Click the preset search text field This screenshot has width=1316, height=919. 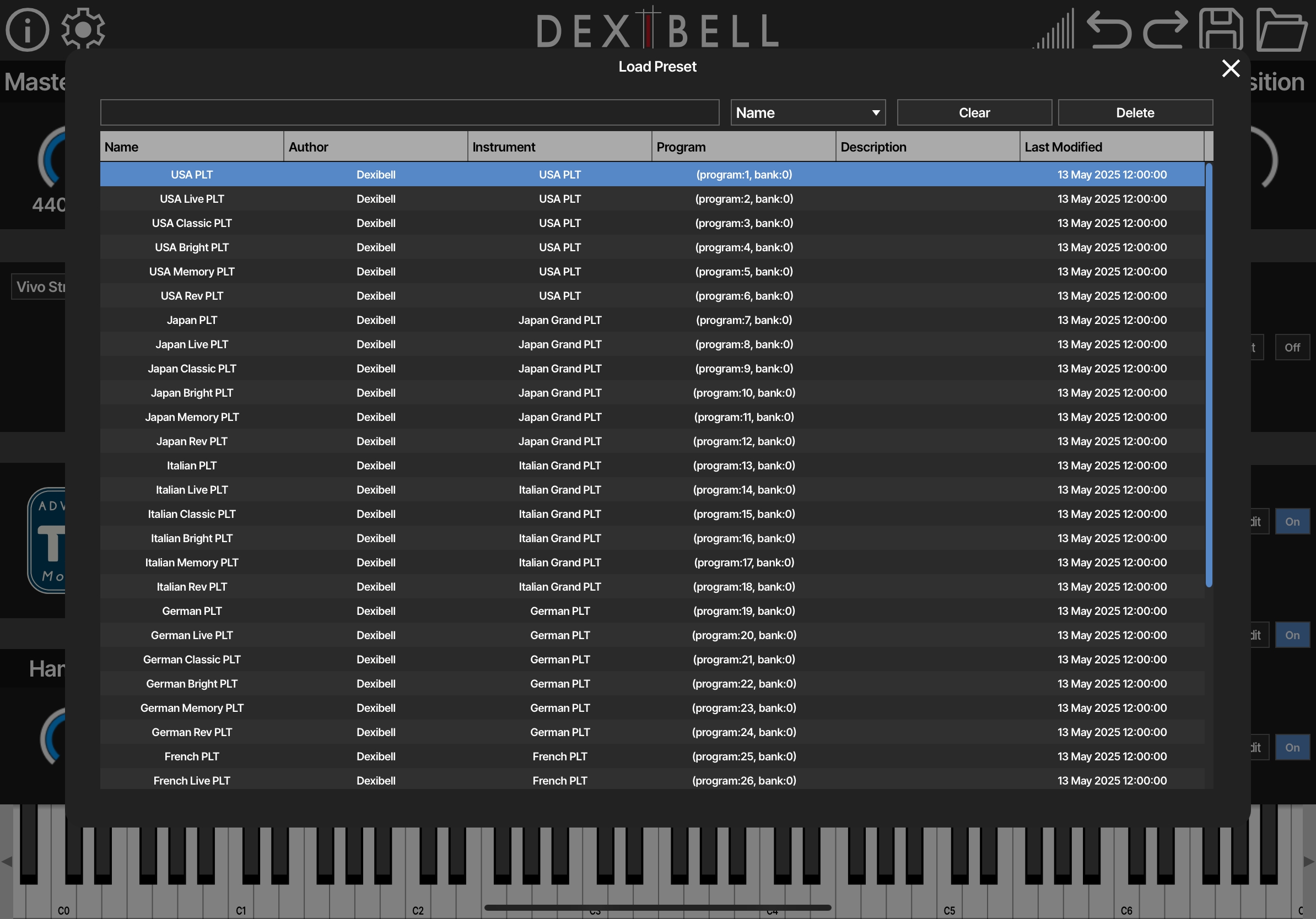pos(409,112)
